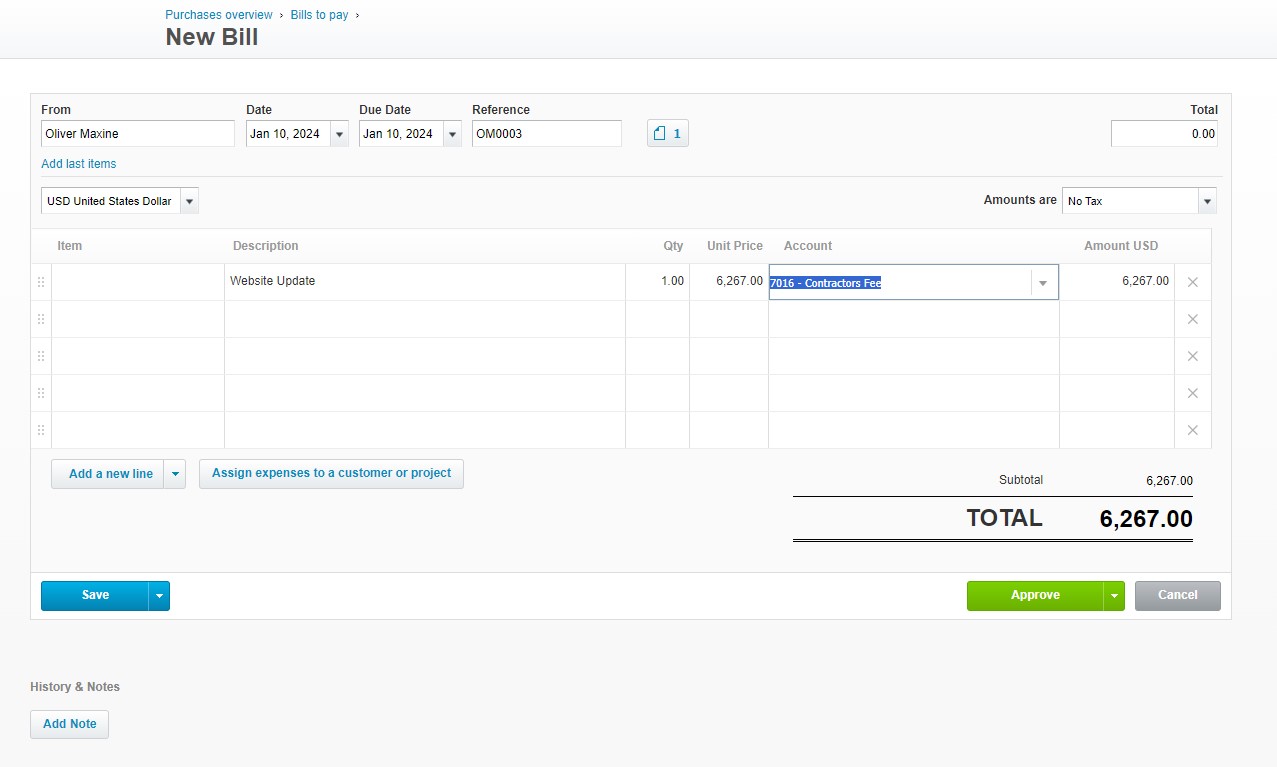Viewport: 1277px width, 767px height.
Task: Expand the Account dropdown for 7016 Contractors Fee
Action: (1043, 283)
